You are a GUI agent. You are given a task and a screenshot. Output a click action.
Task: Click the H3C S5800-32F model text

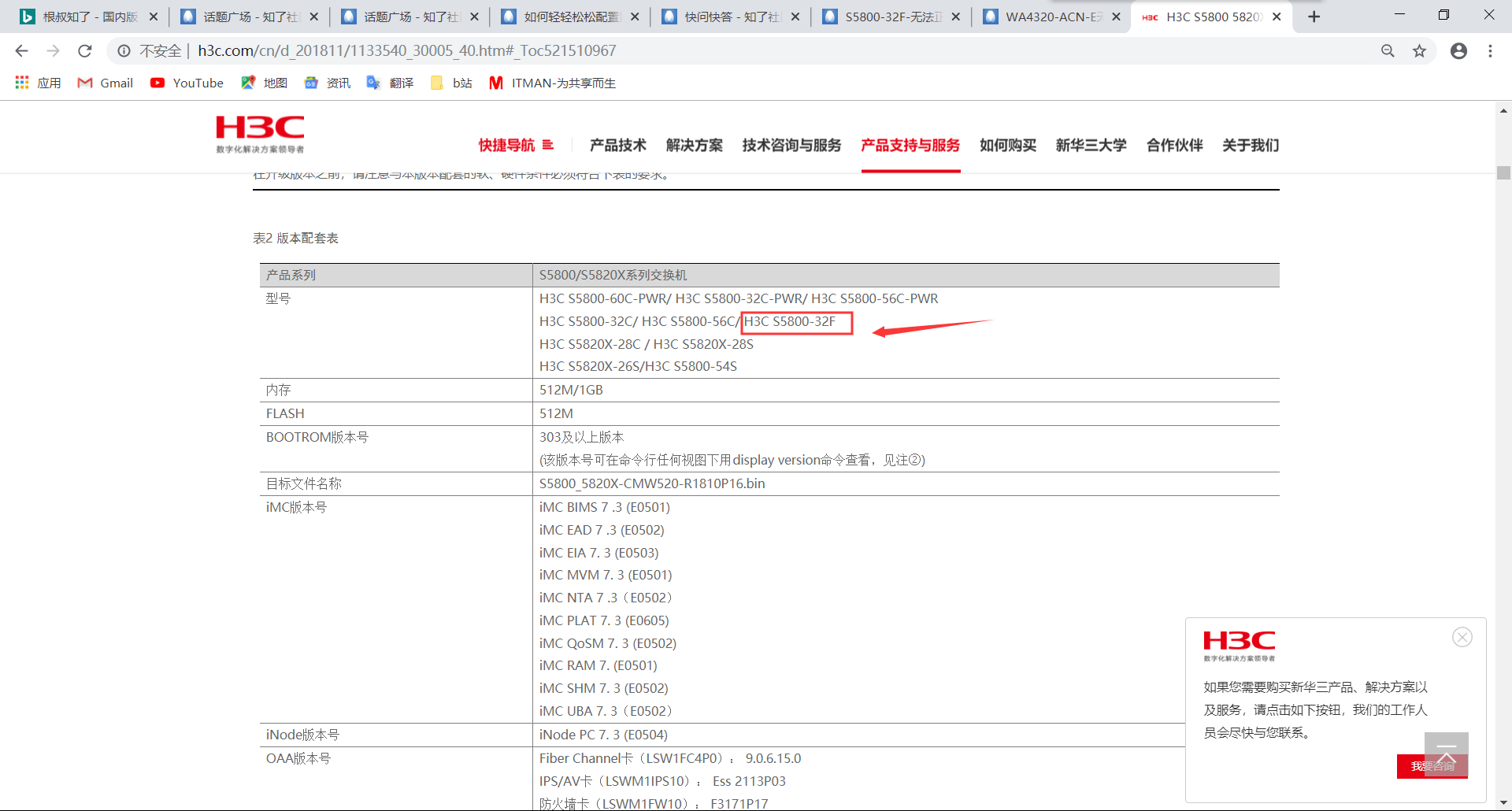(790, 321)
